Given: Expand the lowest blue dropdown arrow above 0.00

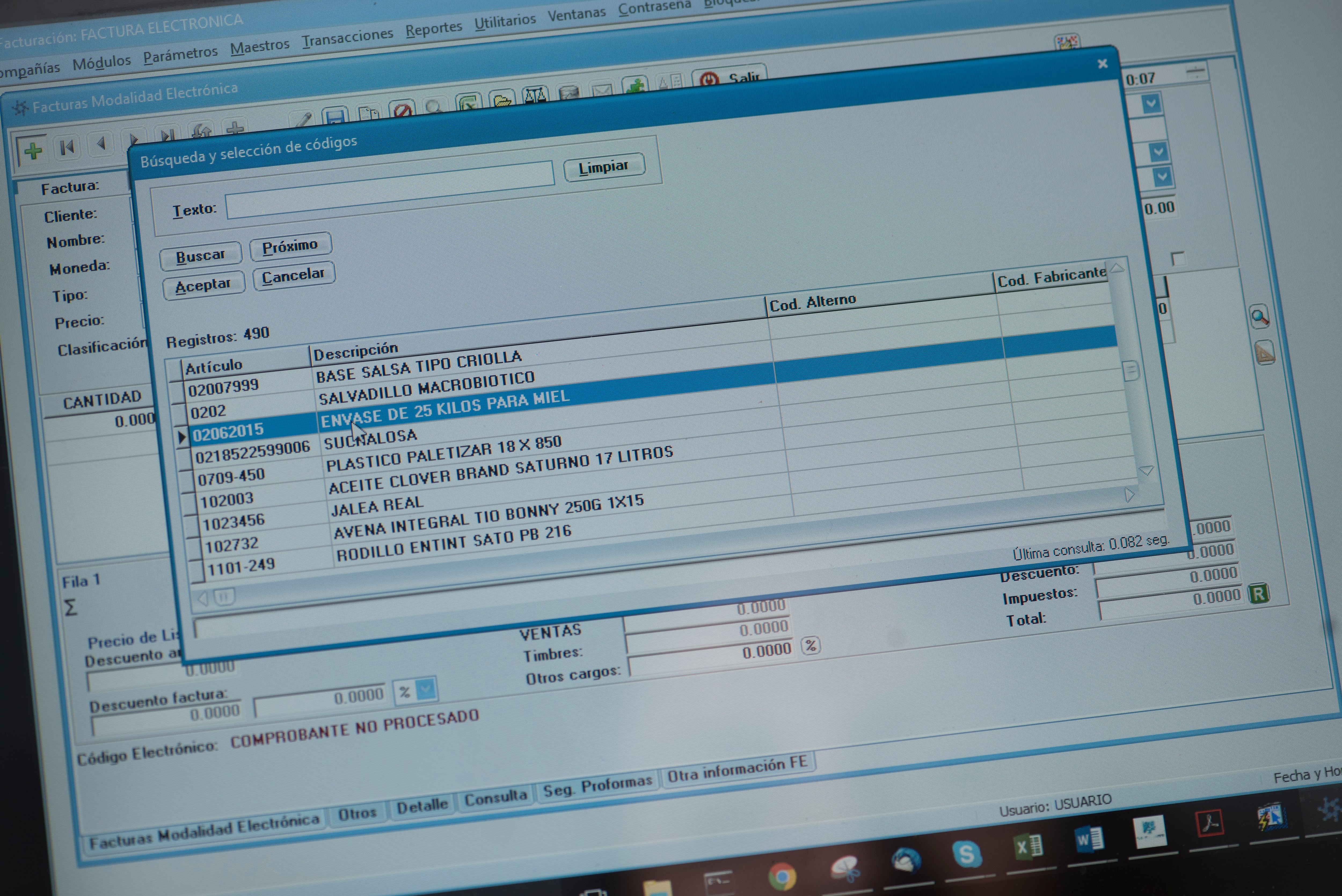Looking at the screenshot, I should [1163, 177].
